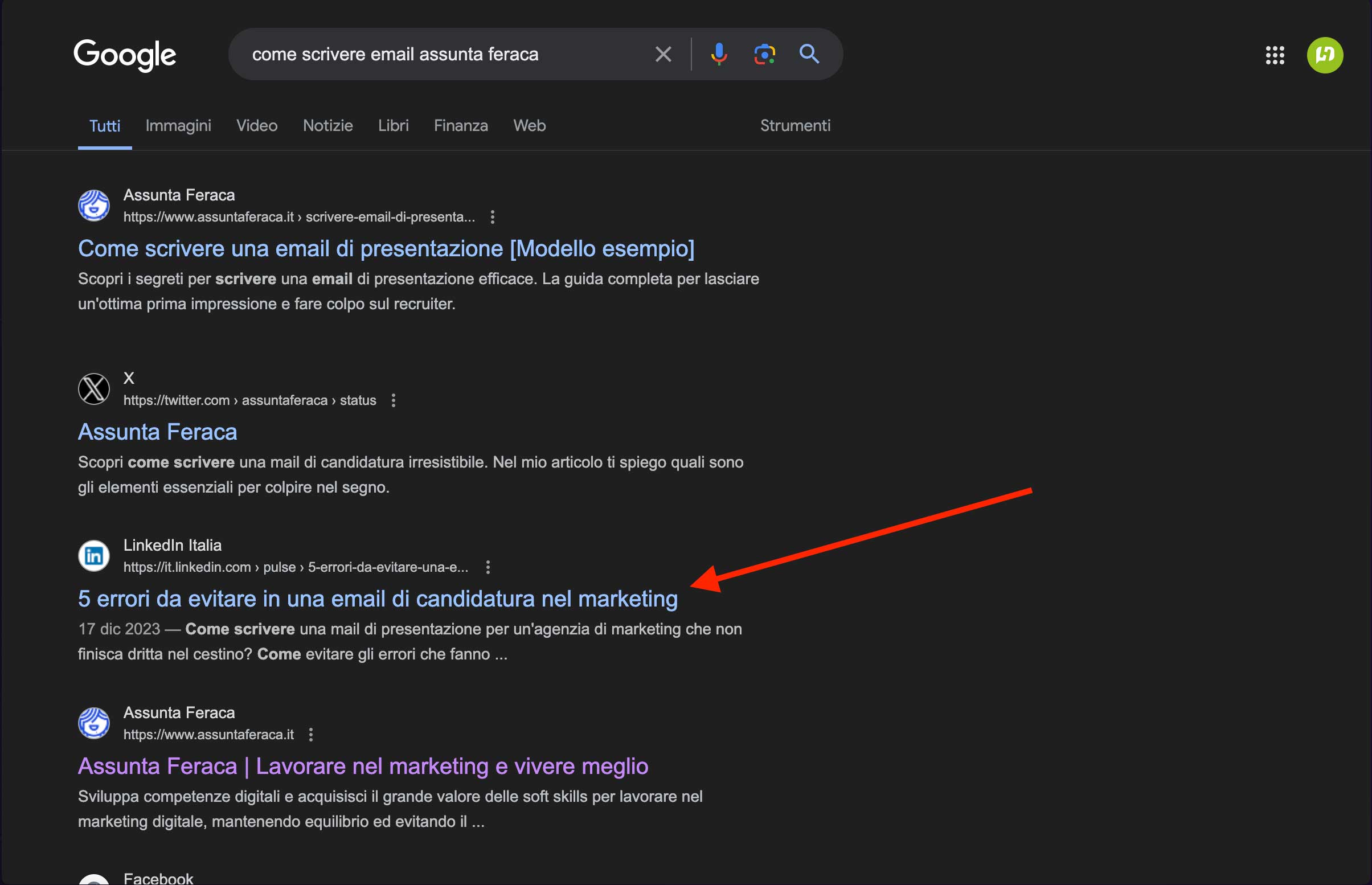The image size is (1372, 885).
Task: Open 'Lavorare nel marketing e vivere meglio' link
Action: pos(363,767)
